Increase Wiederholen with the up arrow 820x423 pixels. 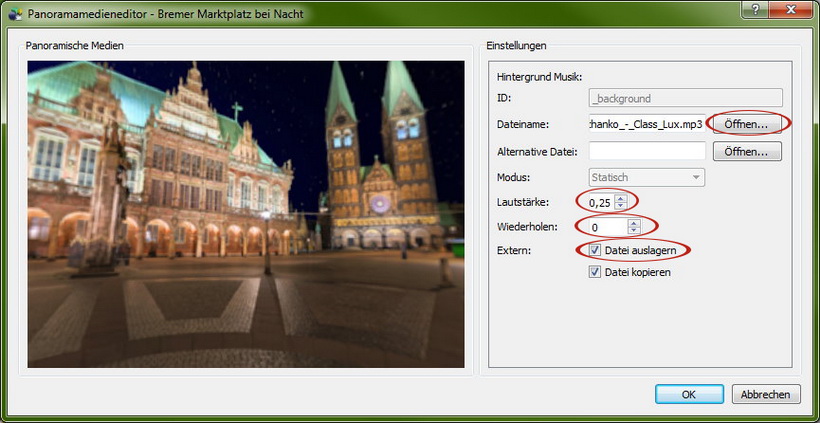pyautogui.click(x=633, y=222)
